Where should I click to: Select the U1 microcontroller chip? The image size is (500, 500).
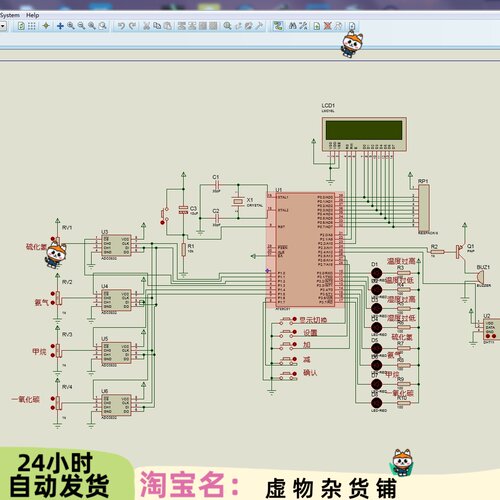tap(305, 250)
